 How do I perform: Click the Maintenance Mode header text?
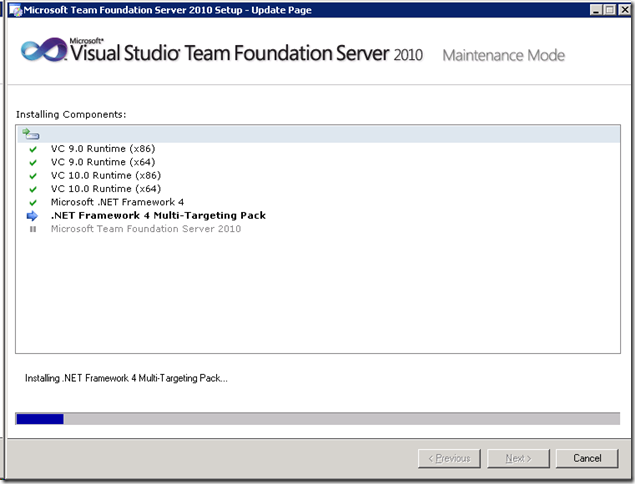tap(503, 55)
